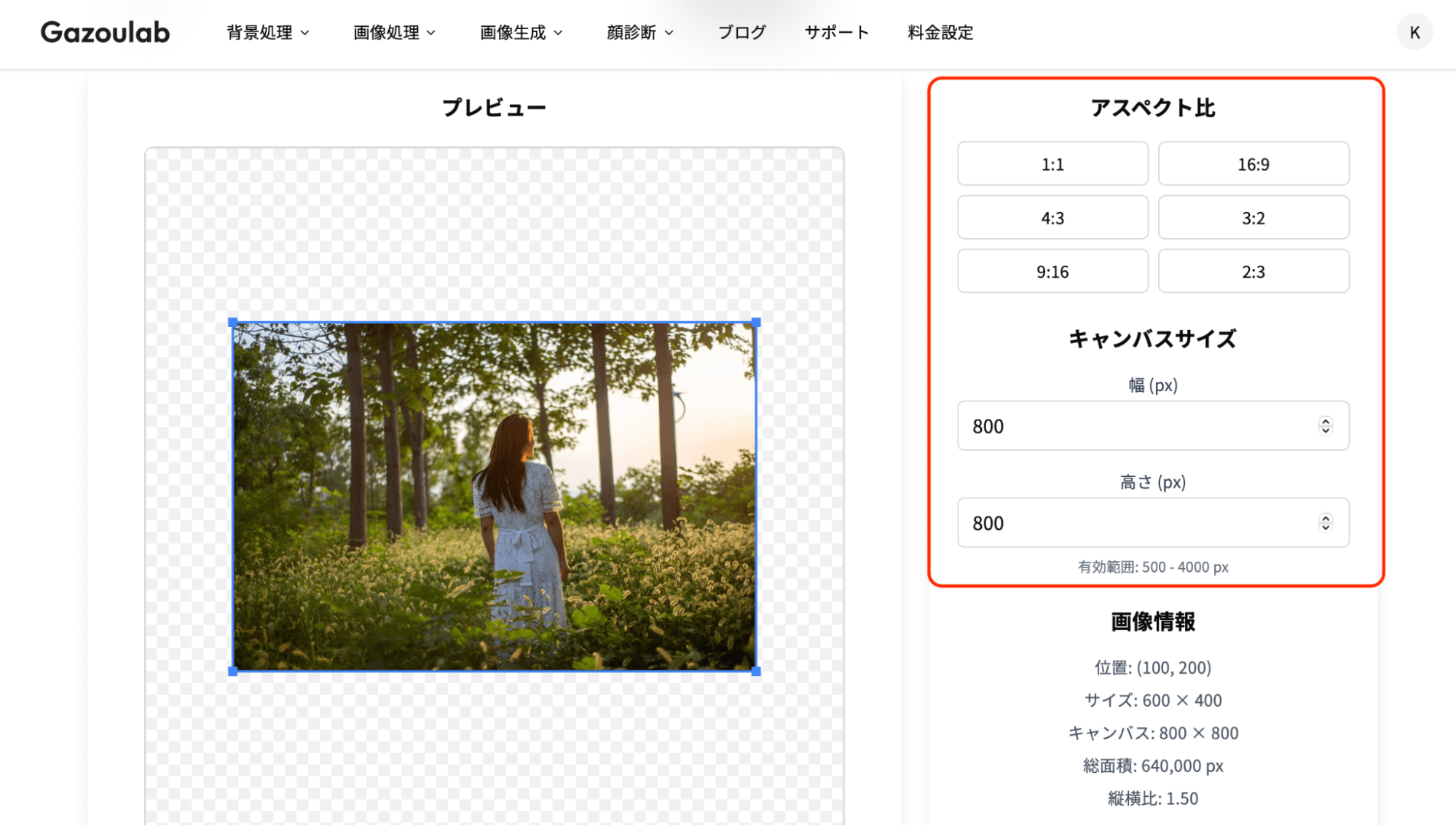The image size is (1456, 826).
Task: Expand the 背景処理 dropdown menu
Action: pyautogui.click(x=268, y=33)
